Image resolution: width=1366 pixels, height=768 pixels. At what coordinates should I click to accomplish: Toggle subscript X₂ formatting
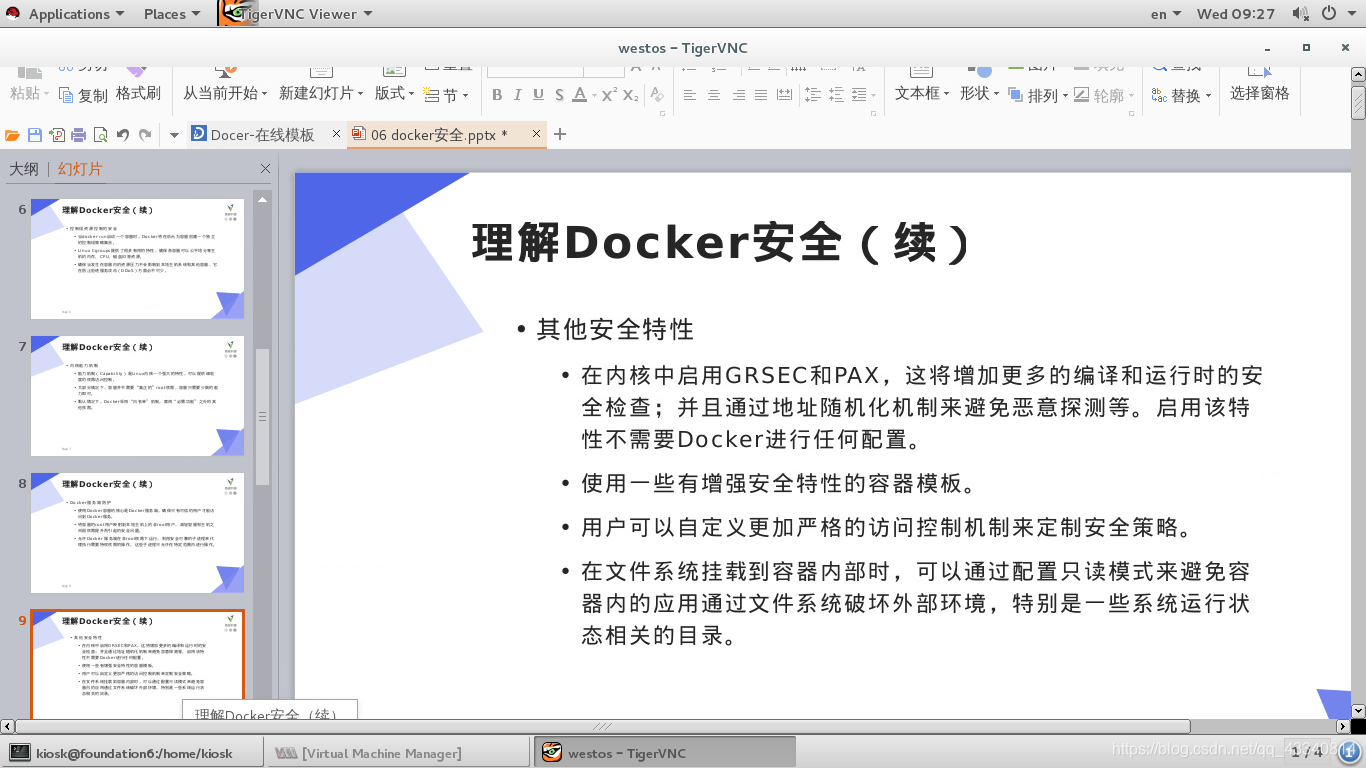(630, 95)
